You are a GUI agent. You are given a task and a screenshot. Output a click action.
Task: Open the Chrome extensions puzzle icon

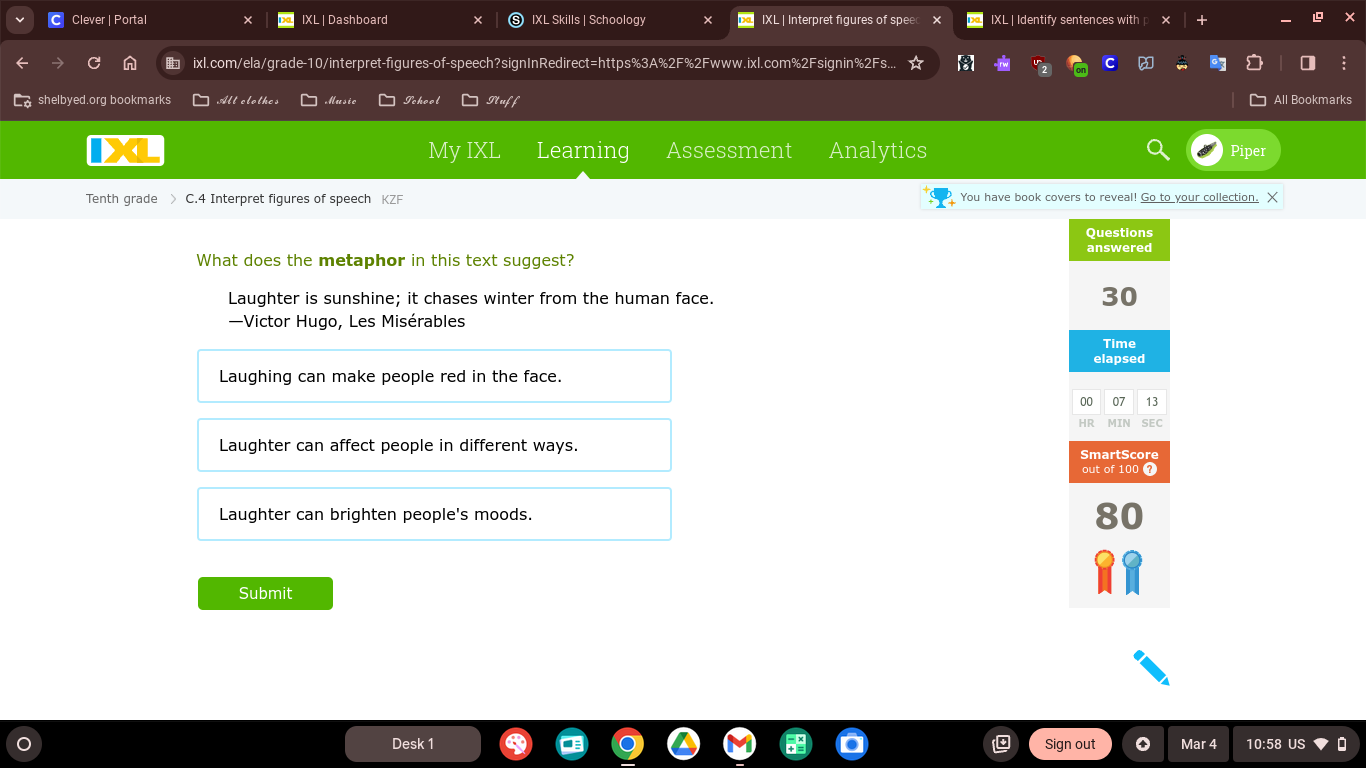(1255, 63)
